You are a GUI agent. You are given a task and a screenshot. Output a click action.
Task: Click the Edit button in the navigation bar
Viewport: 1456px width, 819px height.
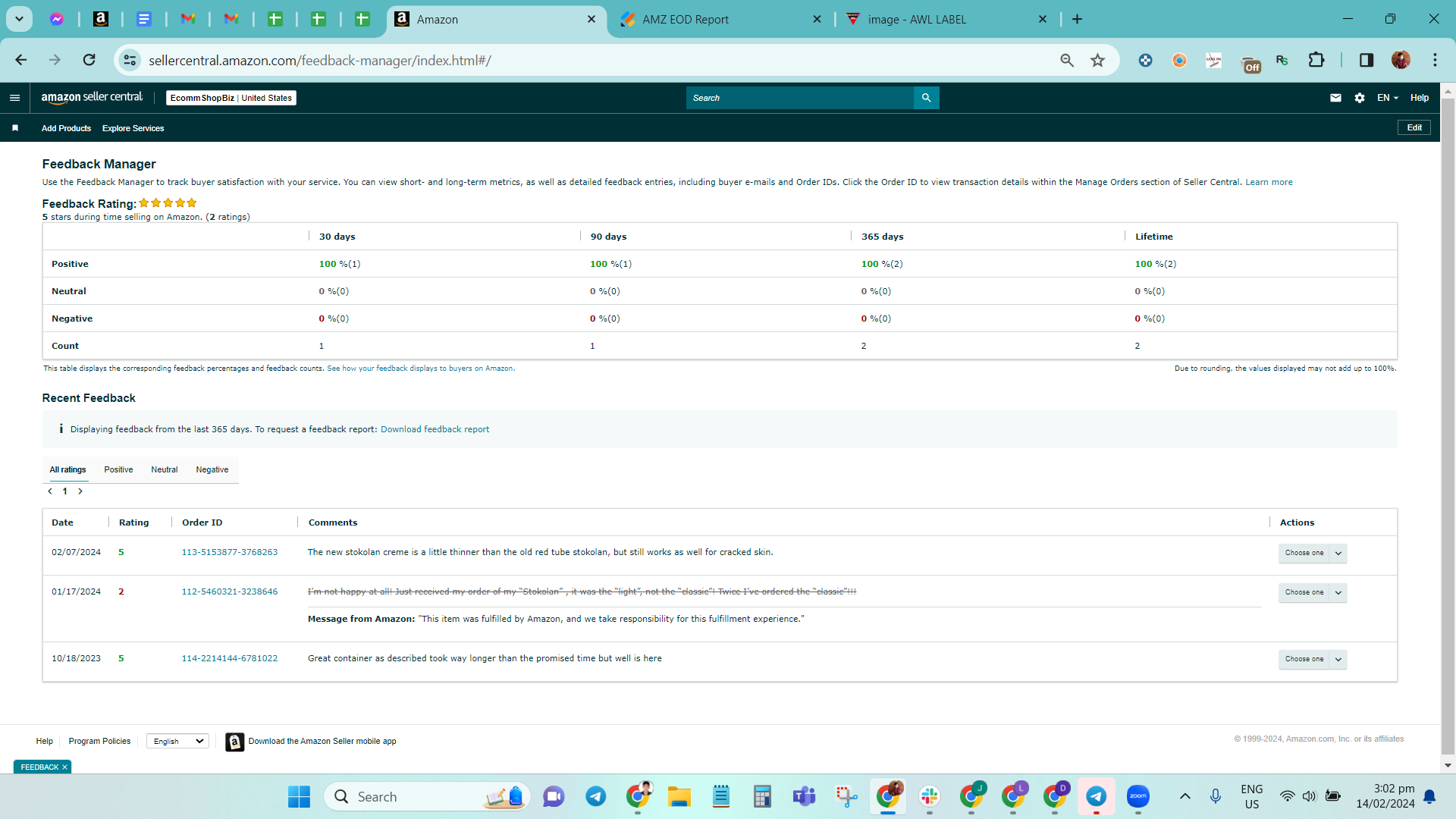click(1414, 127)
